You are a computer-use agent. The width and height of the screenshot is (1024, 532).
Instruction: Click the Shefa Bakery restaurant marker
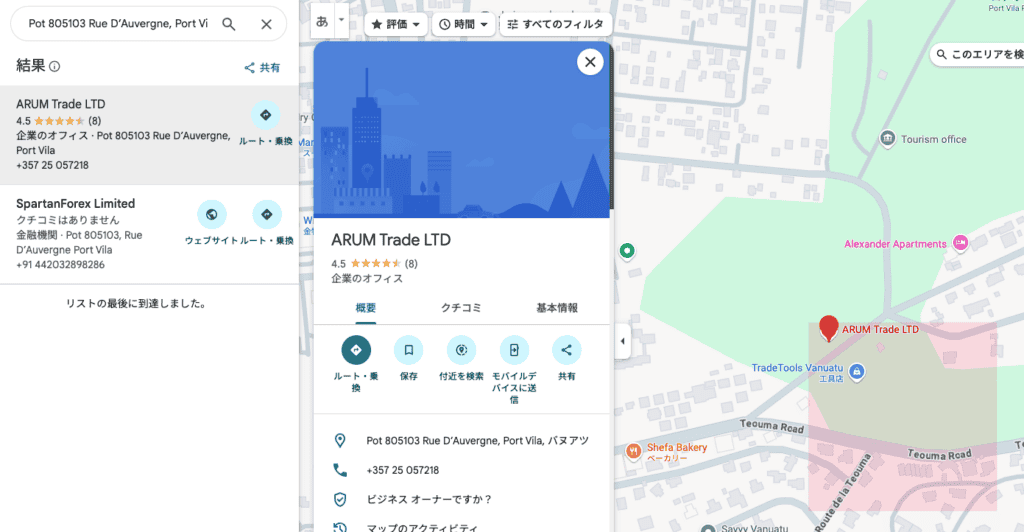tap(633, 451)
